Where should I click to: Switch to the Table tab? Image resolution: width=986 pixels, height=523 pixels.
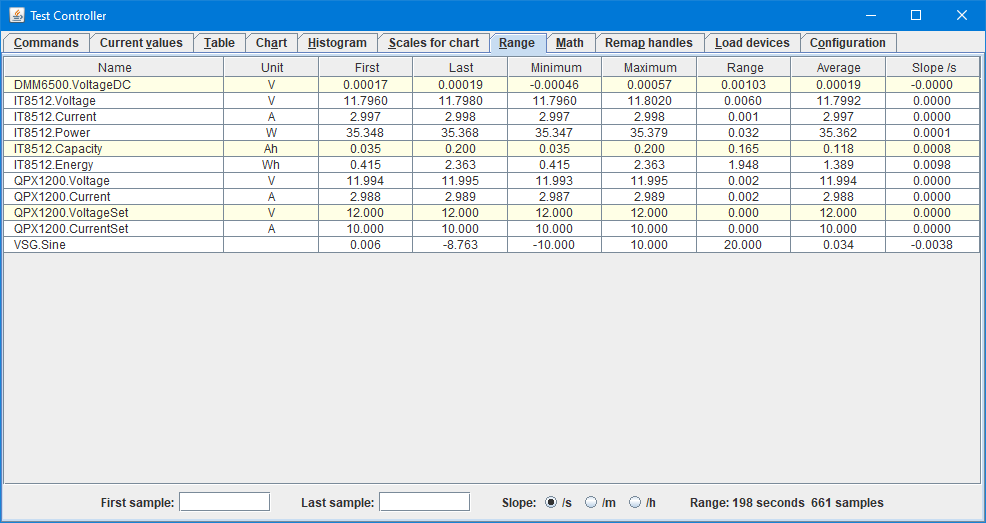pyautogui.click(x=219, y=43)
